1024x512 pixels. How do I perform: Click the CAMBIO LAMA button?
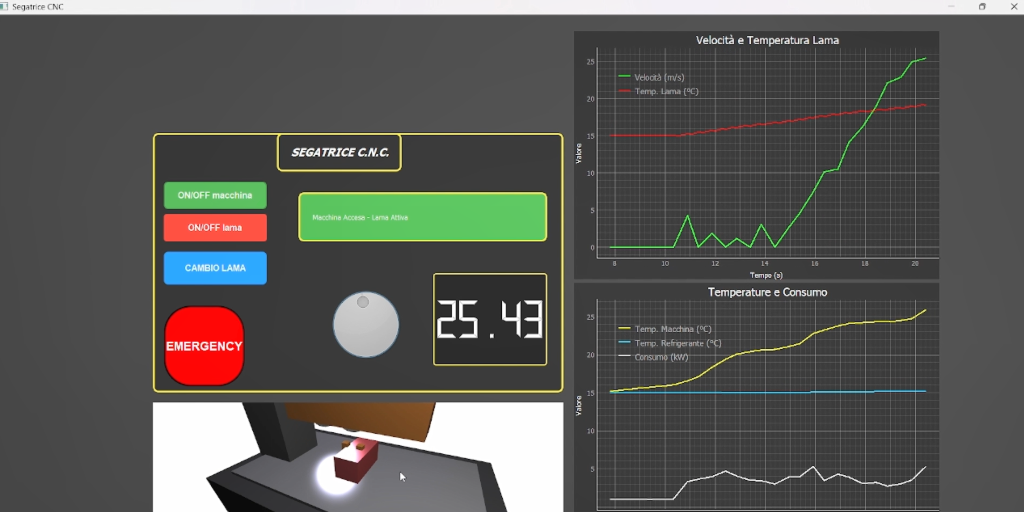pos(215,268)
